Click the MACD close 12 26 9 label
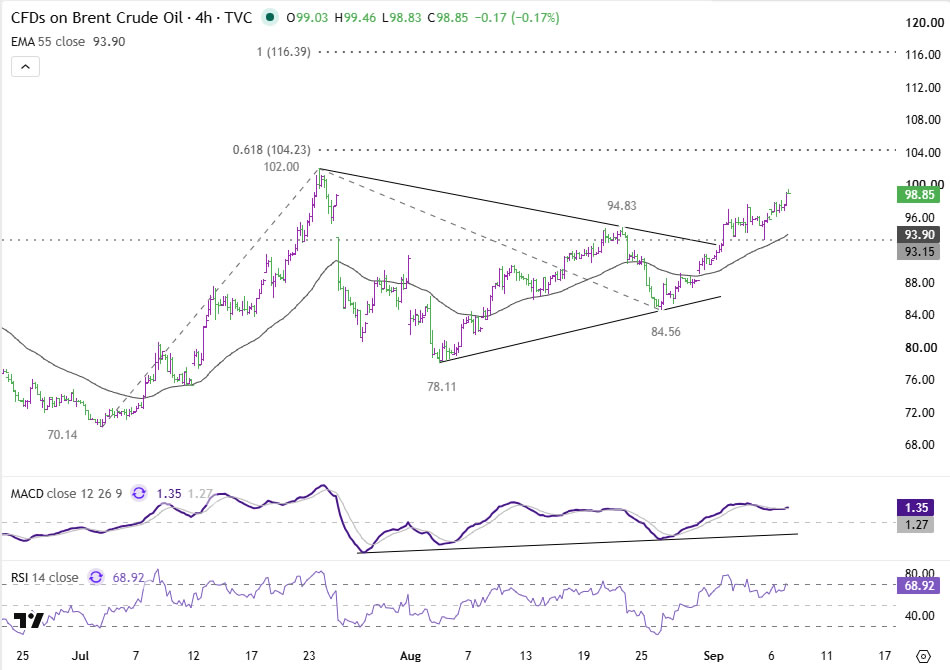The height and width of the screenshot is (670, 950). 67,494
